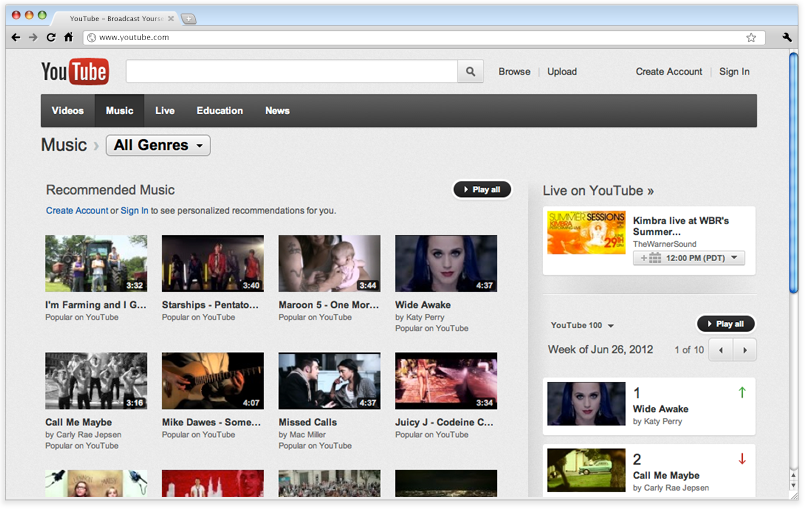Open Maroon 5 - One Mor... thumbnail
805x509 pixels.
pos(330,263)
